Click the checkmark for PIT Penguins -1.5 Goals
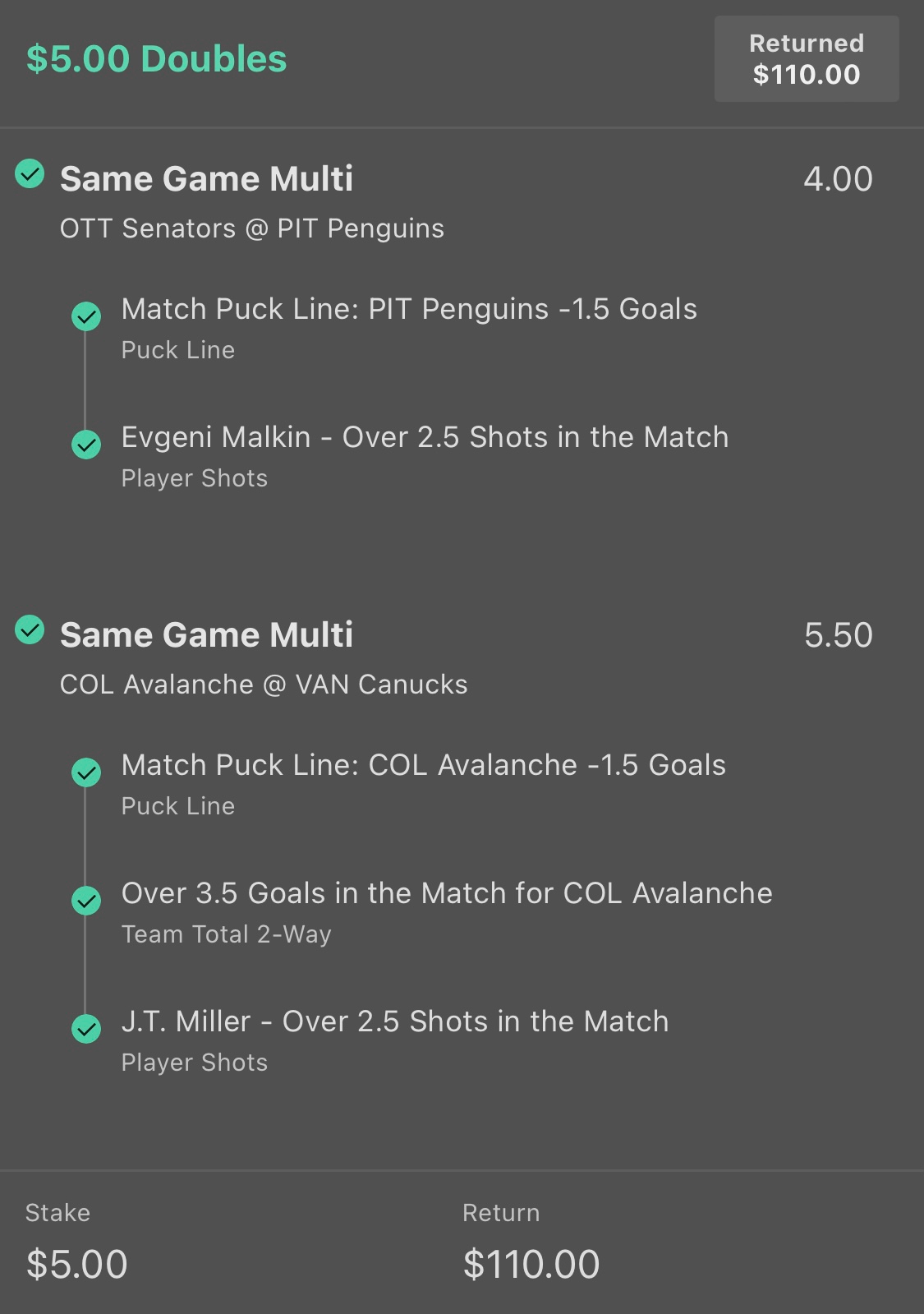This screenshot has height=1314, width=924. point(86,316)
